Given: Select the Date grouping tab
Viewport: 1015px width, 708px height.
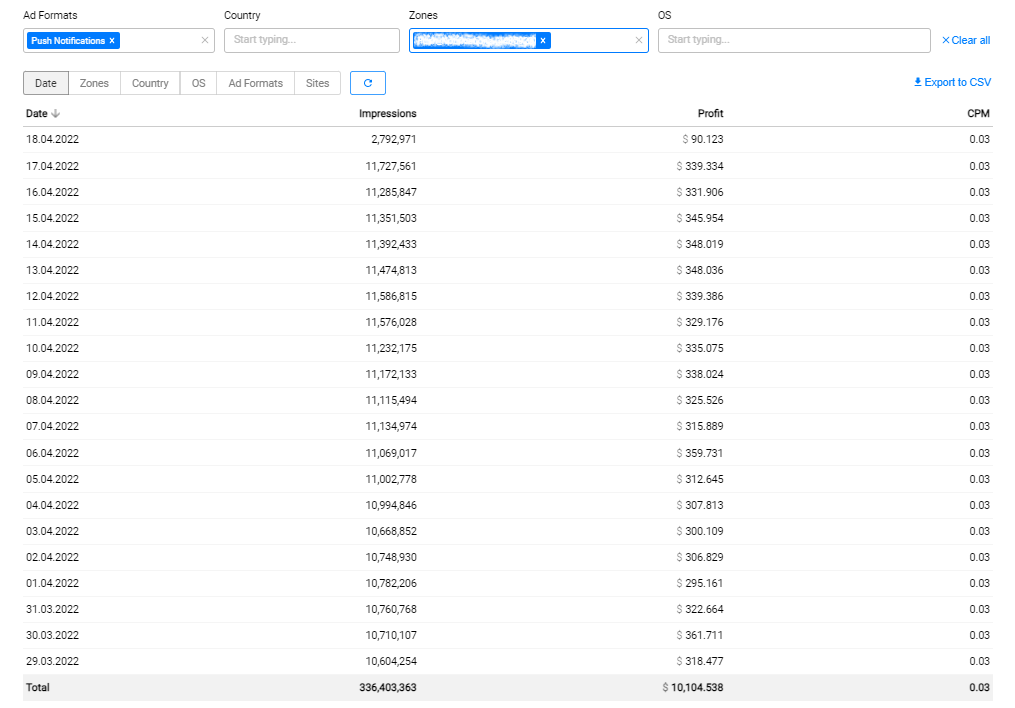Looking at the screenshot, I should (x=46, y=83).
